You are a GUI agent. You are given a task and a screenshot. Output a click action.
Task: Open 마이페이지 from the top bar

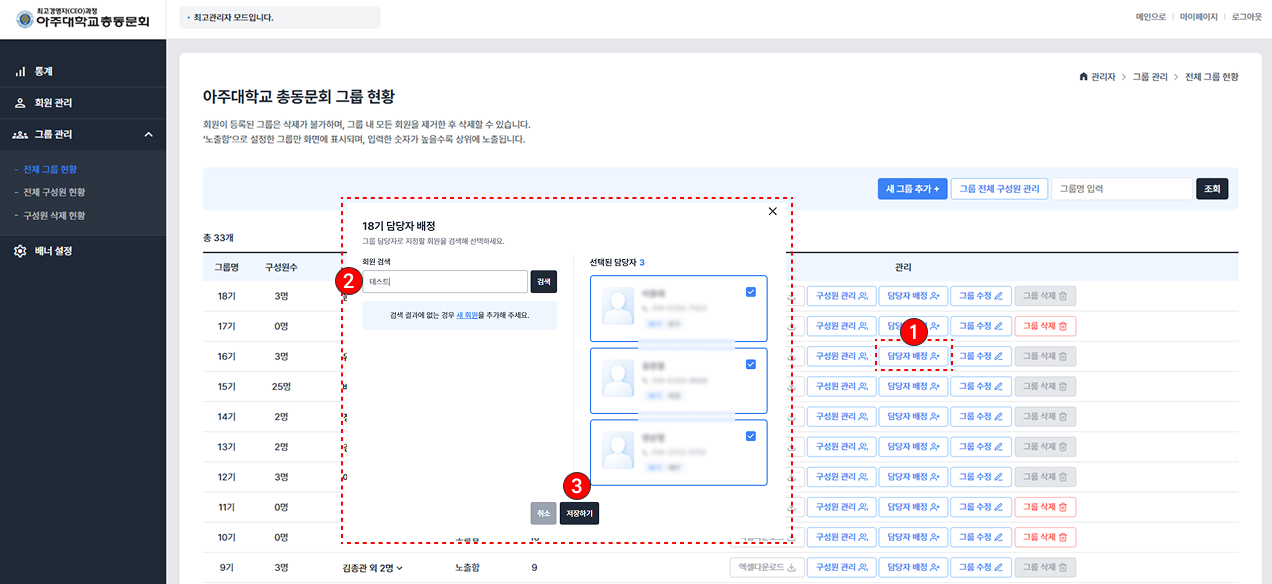(x=1199, y=17)
